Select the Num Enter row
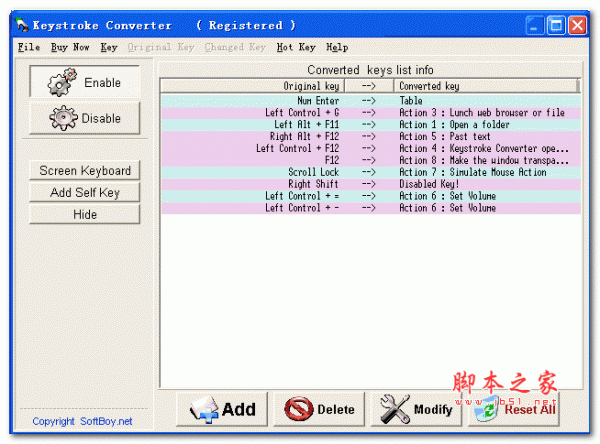This screenshot has height=444, width=600. coord(370,101)
